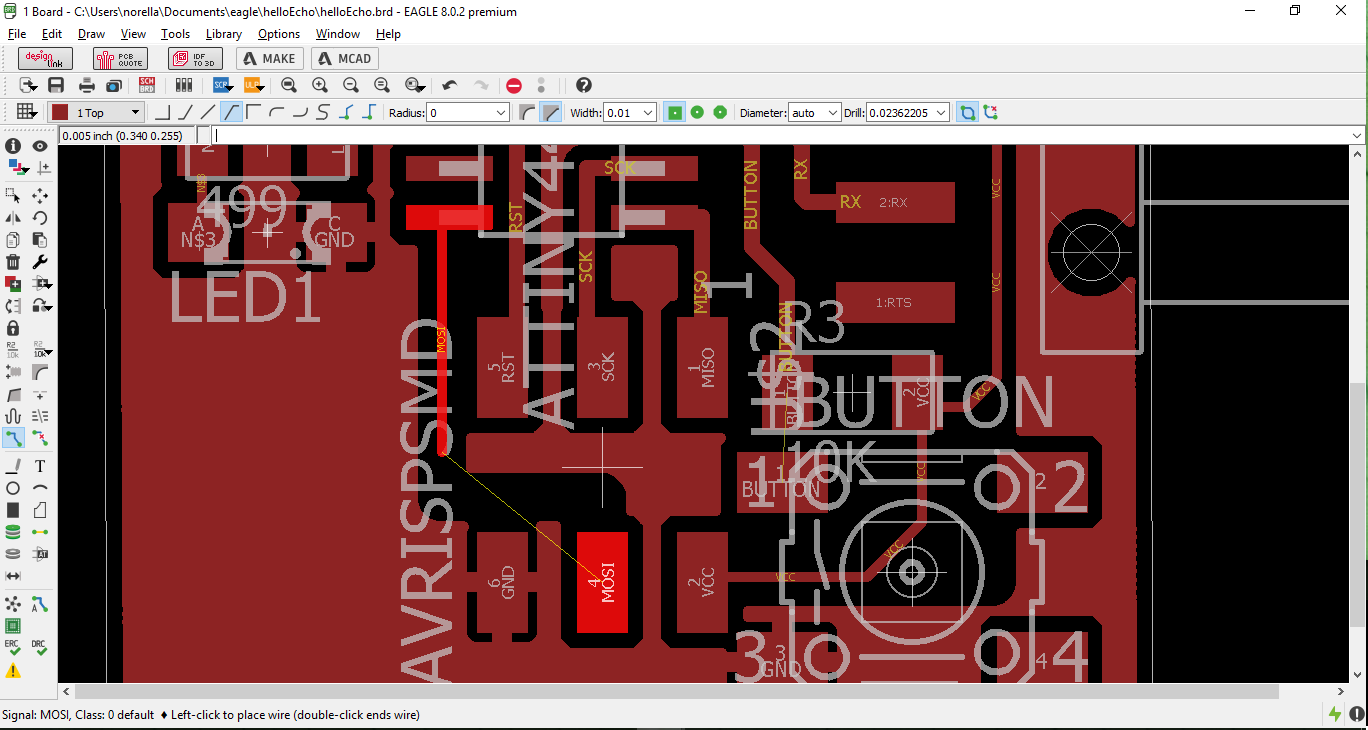Viewport: 1368px width, 730px height.
Task: Open the Library menu
Action: click(x=224, y=34)
